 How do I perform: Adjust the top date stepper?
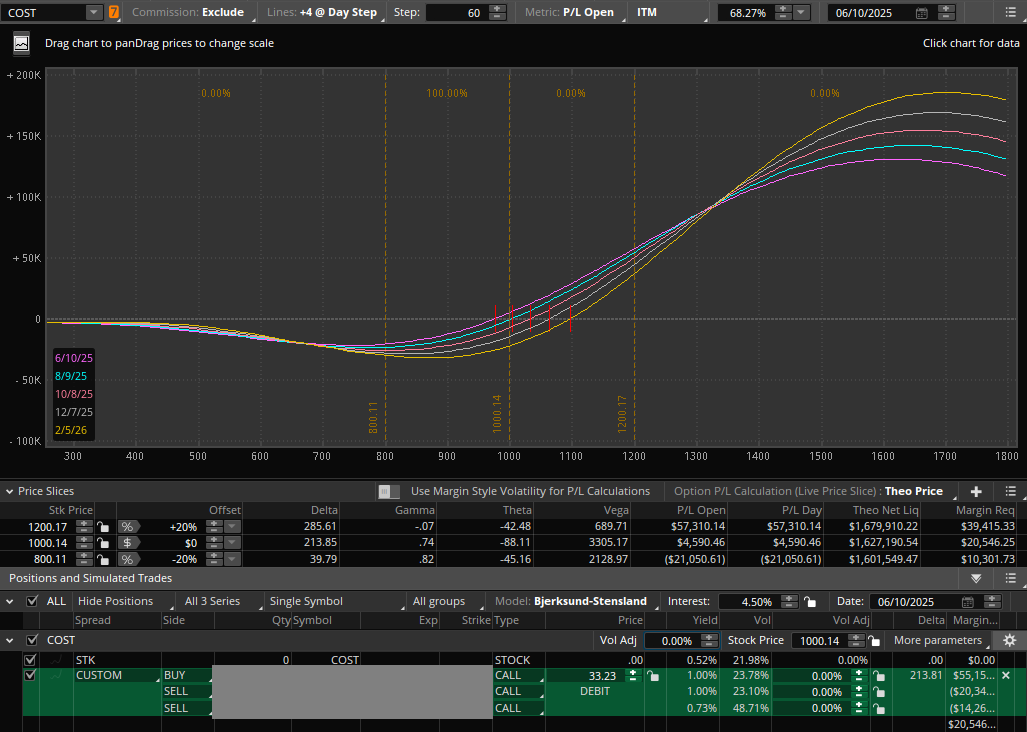(x=946, y=12)
